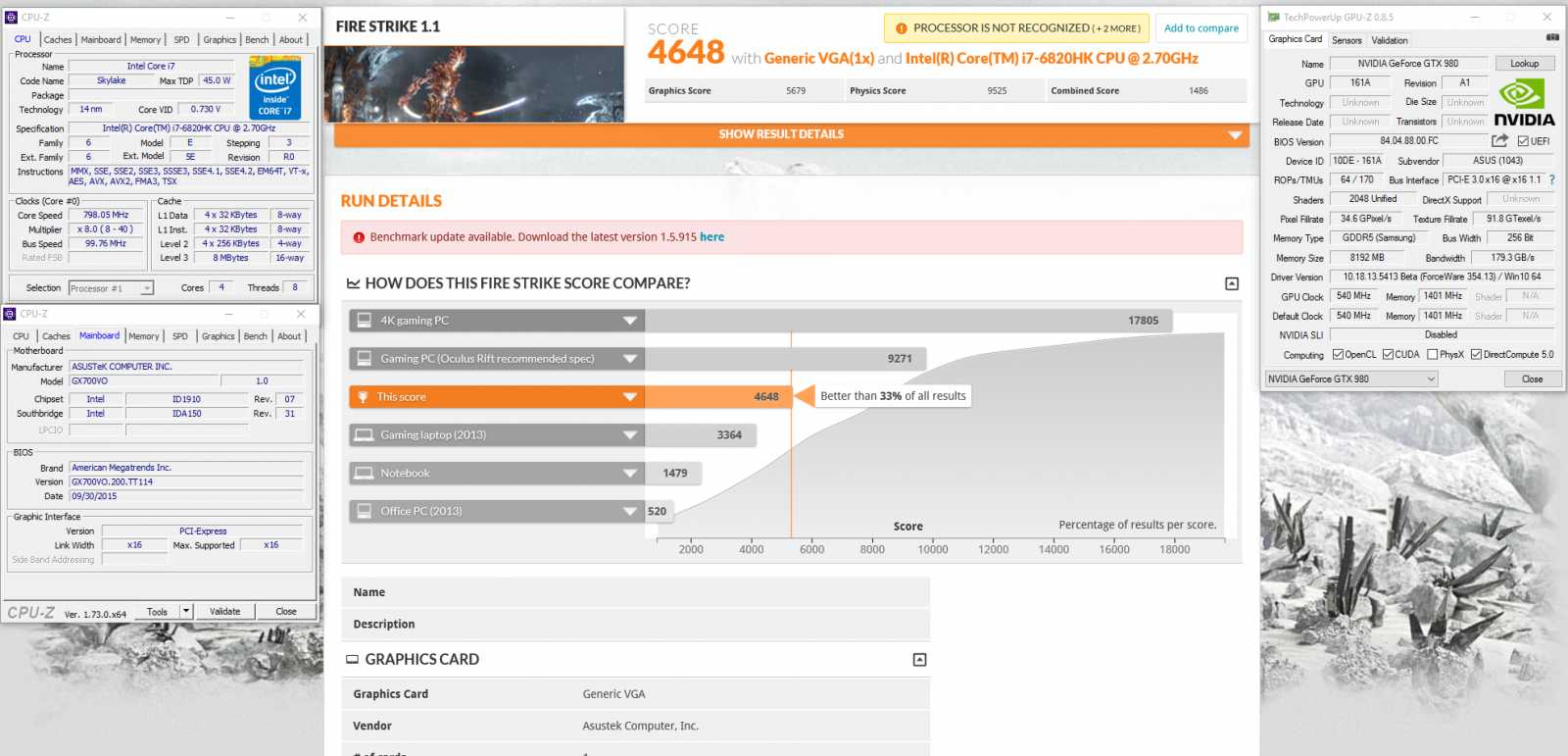The height and width of the screenshot is (756, 1568).
Task: Click the empty Description field under run details
Action: [635, 624]
